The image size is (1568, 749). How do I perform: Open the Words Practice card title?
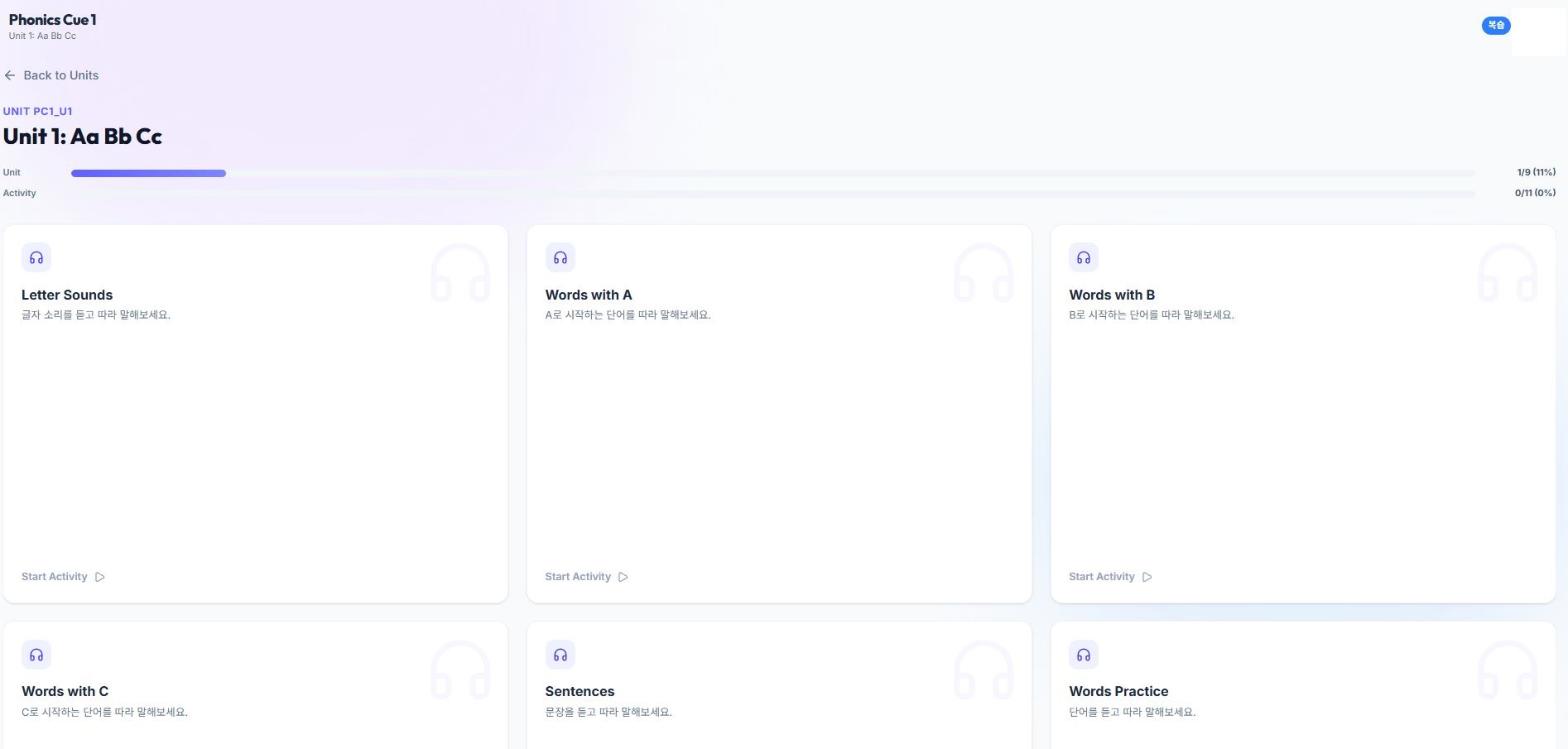(x=1118, y=691)
